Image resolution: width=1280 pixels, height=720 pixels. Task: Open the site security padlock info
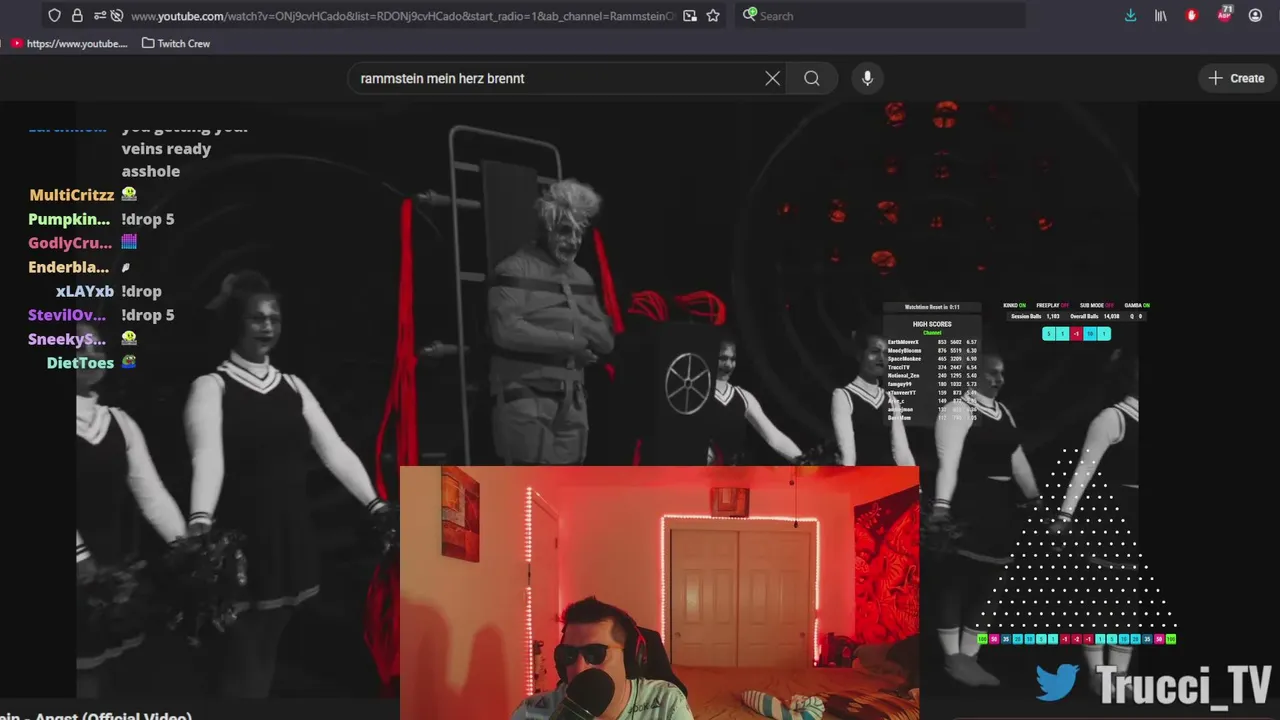[x=77, y=16]
